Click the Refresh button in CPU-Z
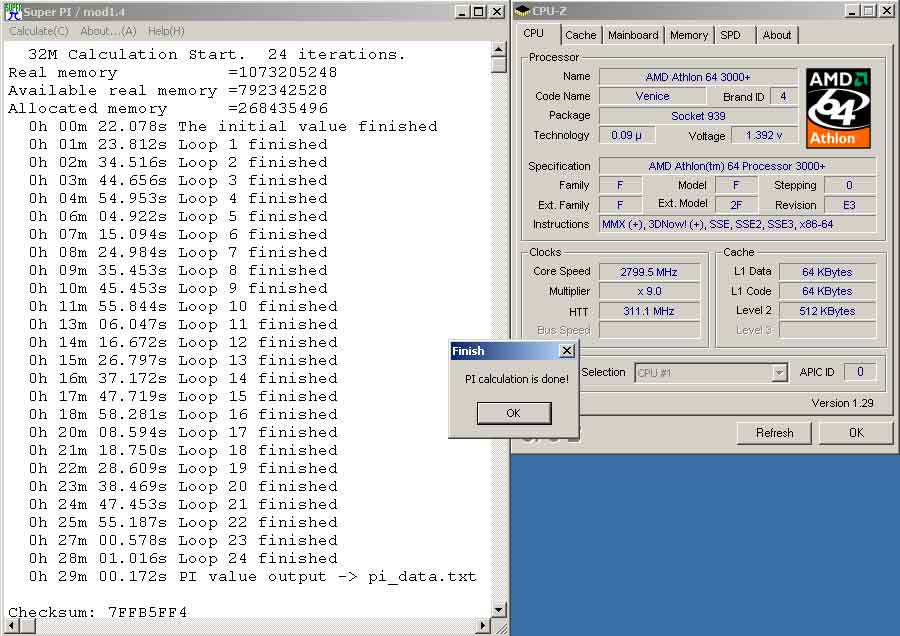Viewport: 900px width, 636px height. click(x=774, y=433)
